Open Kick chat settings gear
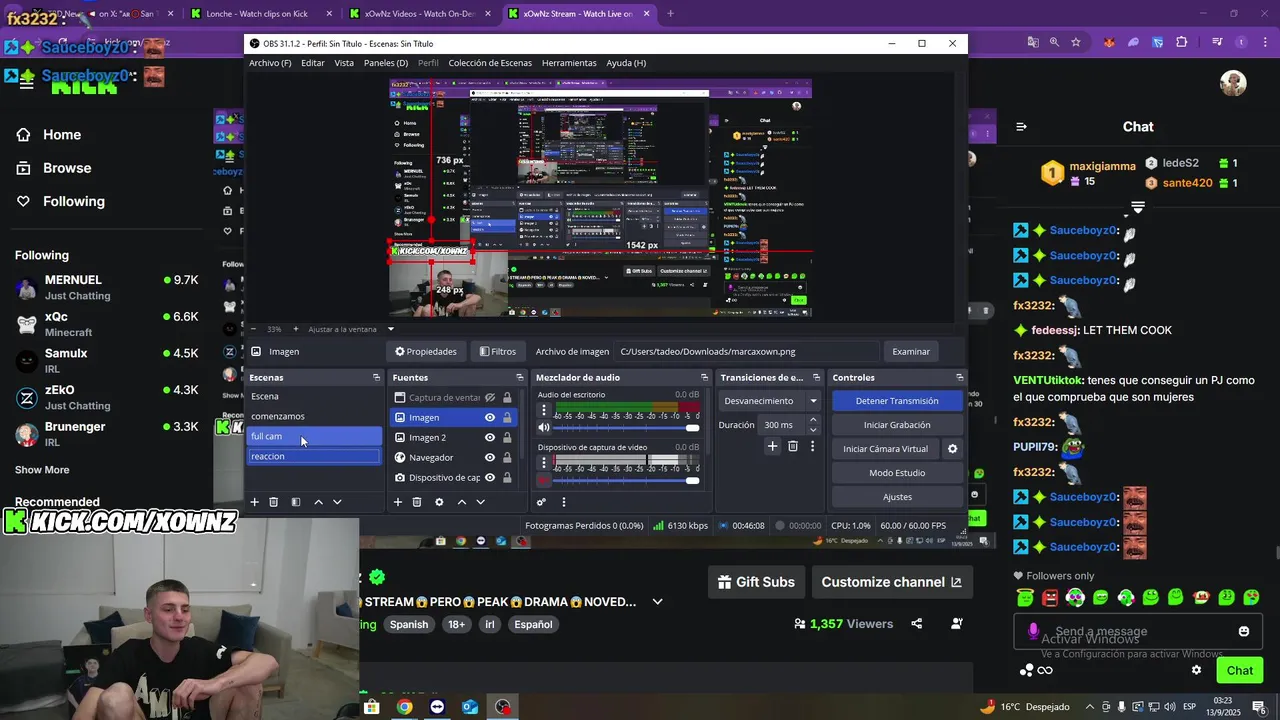 tap(1196, 670)
